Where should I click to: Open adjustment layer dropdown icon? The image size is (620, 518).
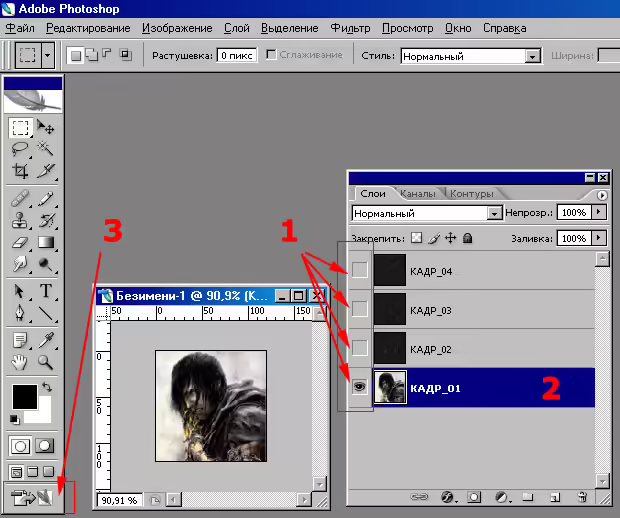click(x=503, y=497)
